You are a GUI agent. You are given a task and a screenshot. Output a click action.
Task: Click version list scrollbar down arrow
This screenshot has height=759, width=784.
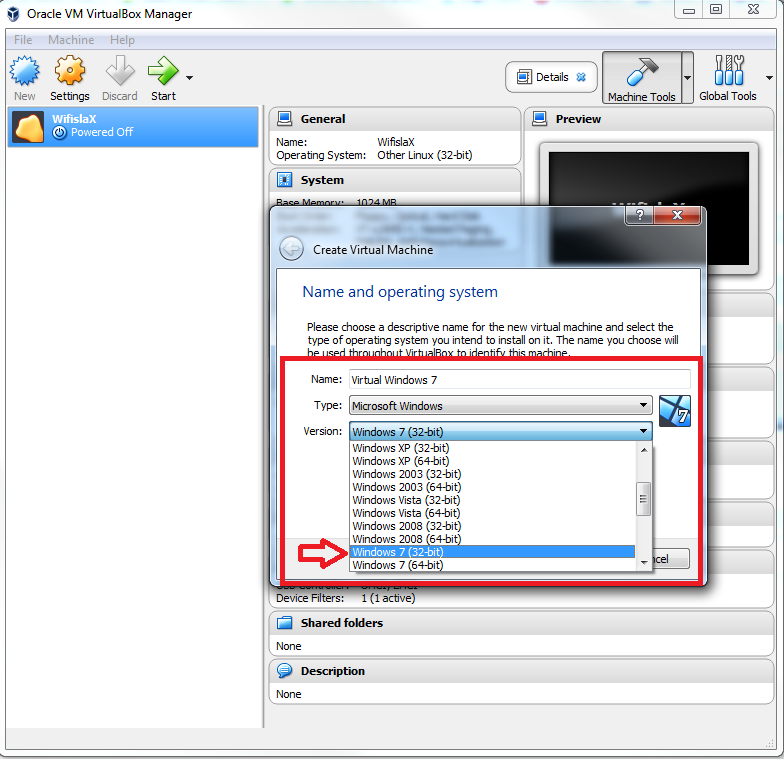click(x=644, y=562)
